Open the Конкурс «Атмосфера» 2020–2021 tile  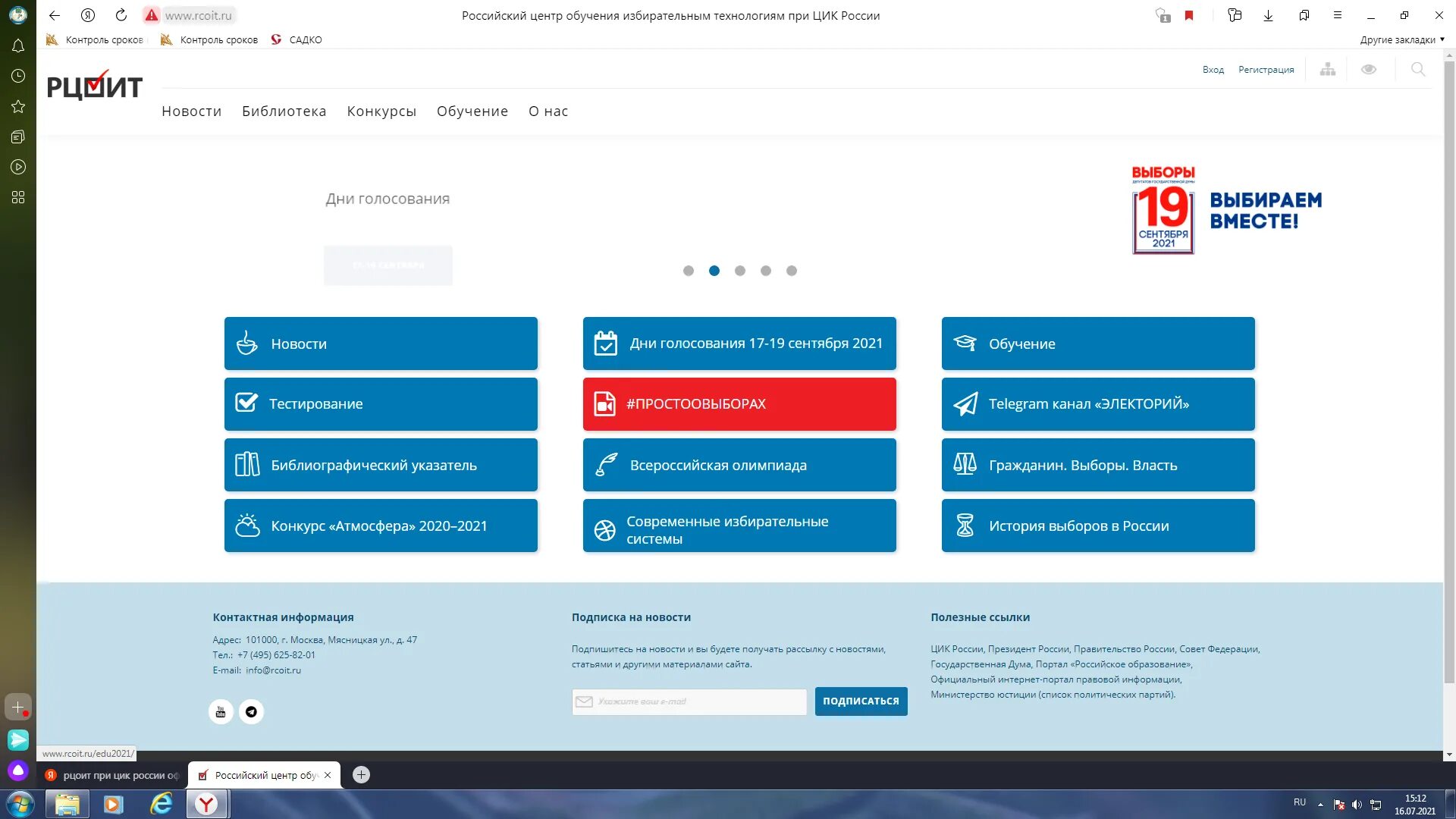(381, 526)
